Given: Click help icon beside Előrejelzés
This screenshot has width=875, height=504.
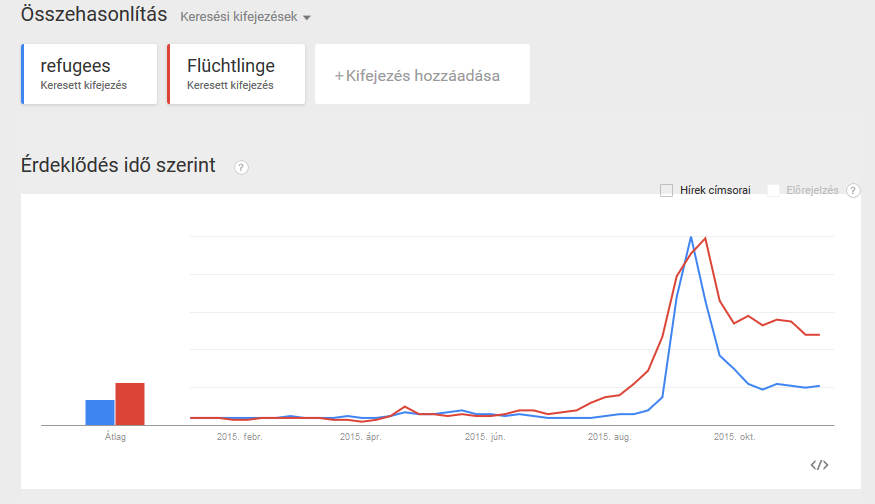Looking at the screenshot, I should coord(853,191).
